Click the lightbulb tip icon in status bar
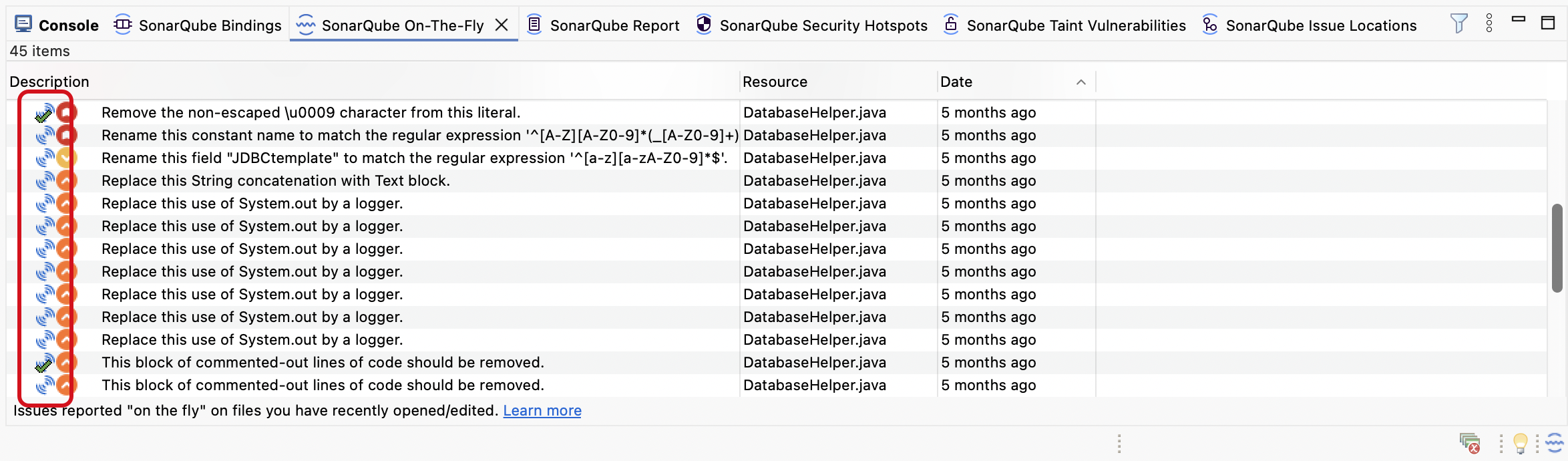The width and height of the screenshot is (1568, 461). pyautogui.click(x=1521, y=443)
